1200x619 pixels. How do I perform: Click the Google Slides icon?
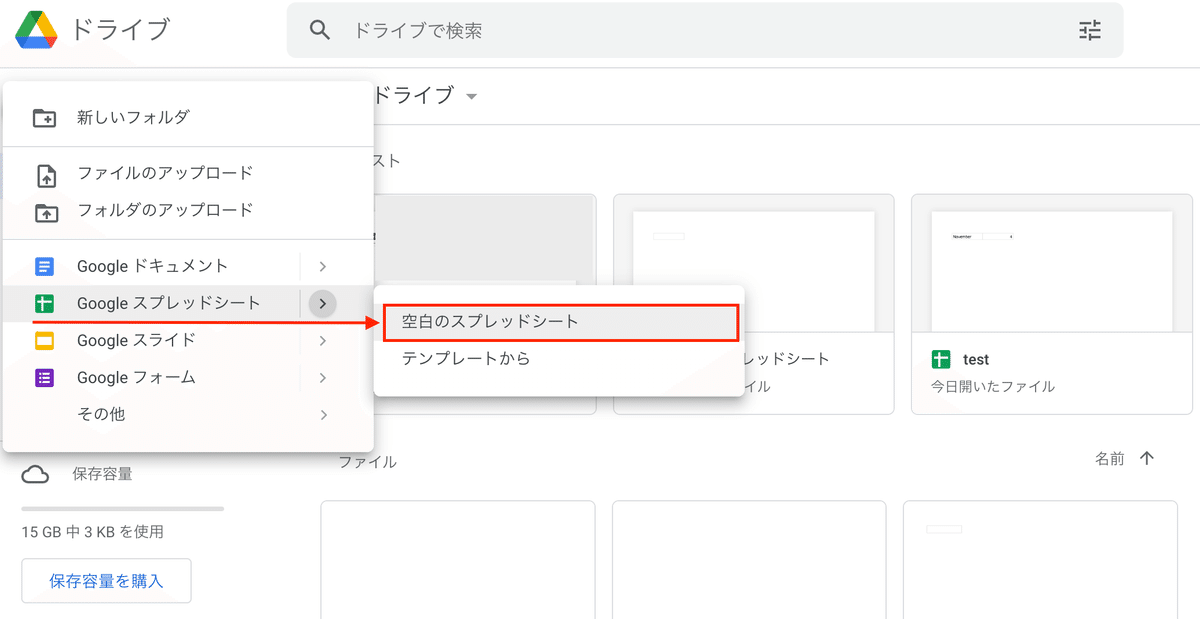pos(44,341)
